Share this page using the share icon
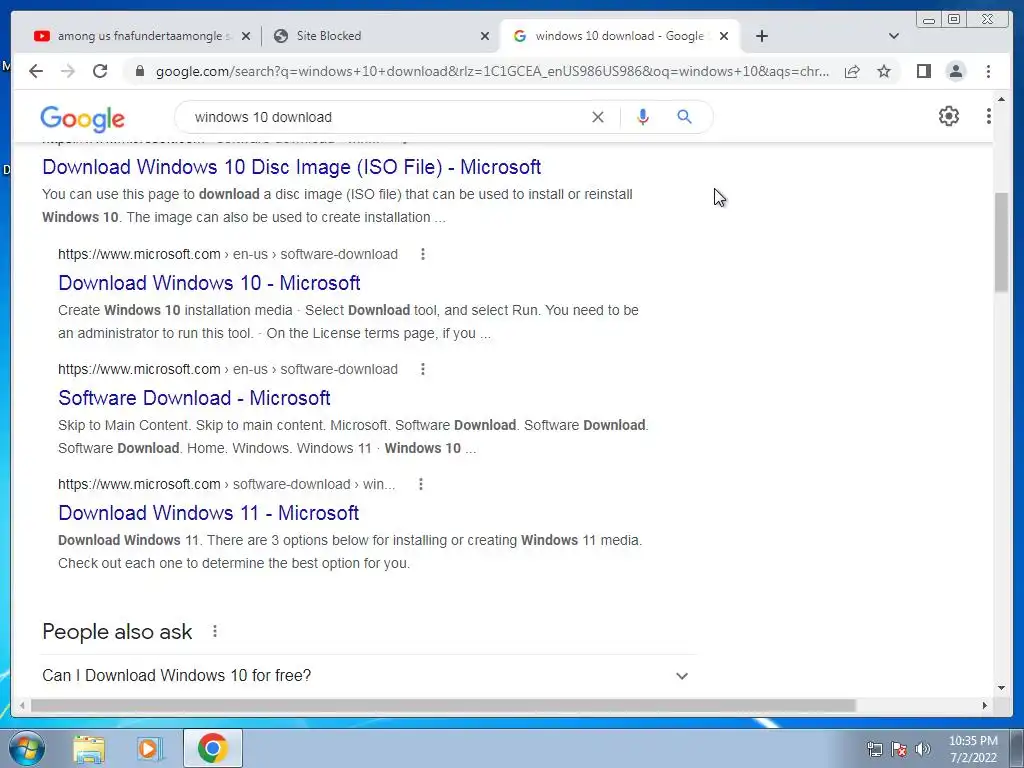 point(852,71)
